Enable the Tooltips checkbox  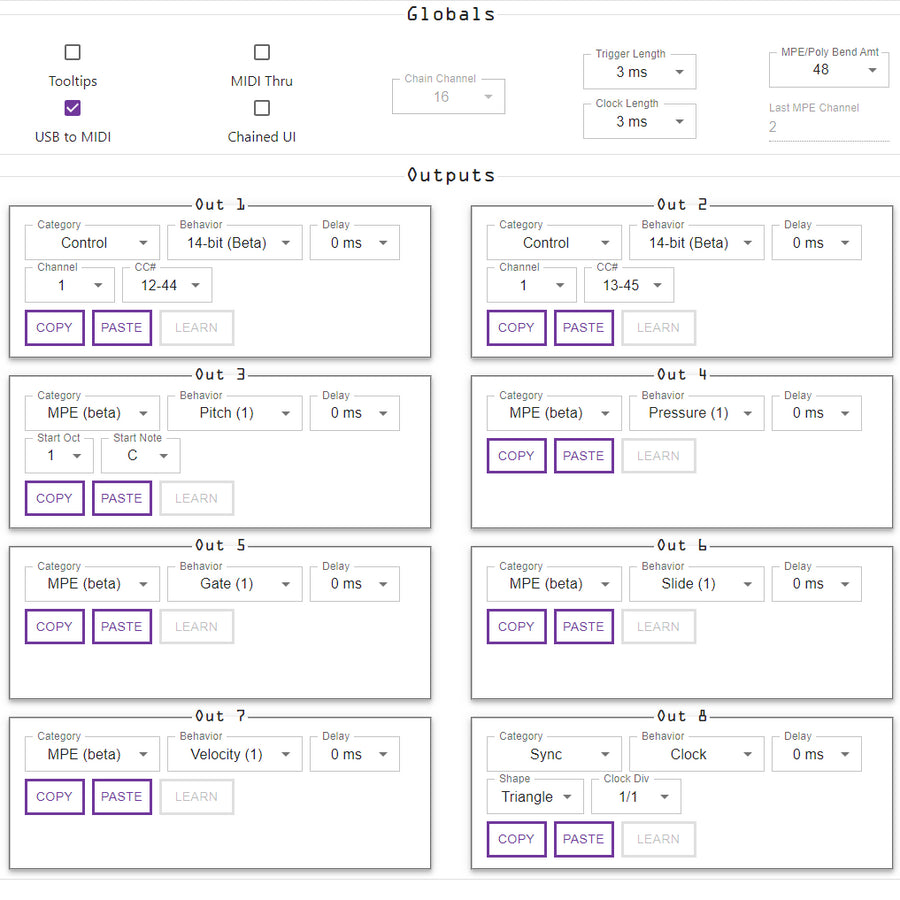point(72,52)
